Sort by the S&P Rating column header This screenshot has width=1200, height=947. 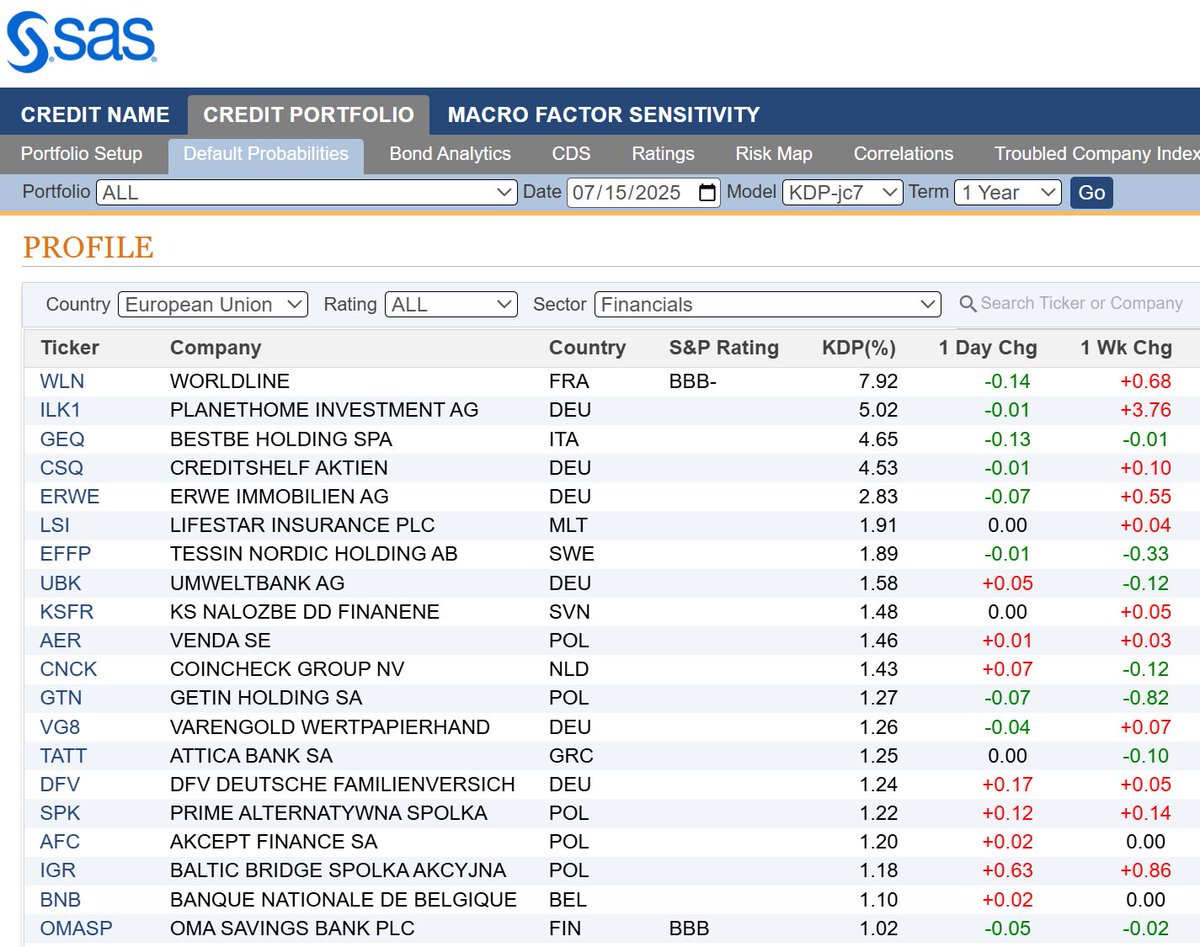pyautogui.click(x=724, y=348)
